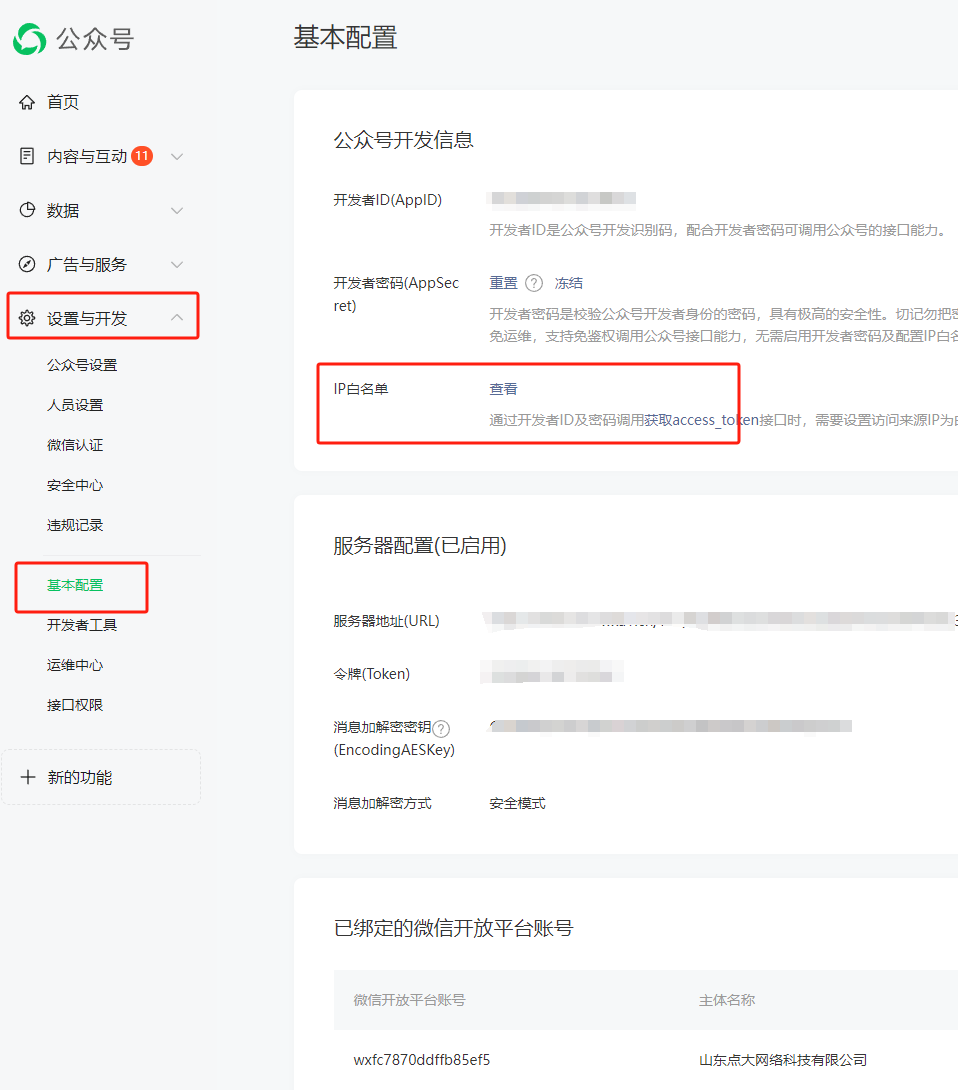Screen dimensions: 958x1090
Task: Click the green WeChat 公众号 logo
Action: tap(30, 39)
